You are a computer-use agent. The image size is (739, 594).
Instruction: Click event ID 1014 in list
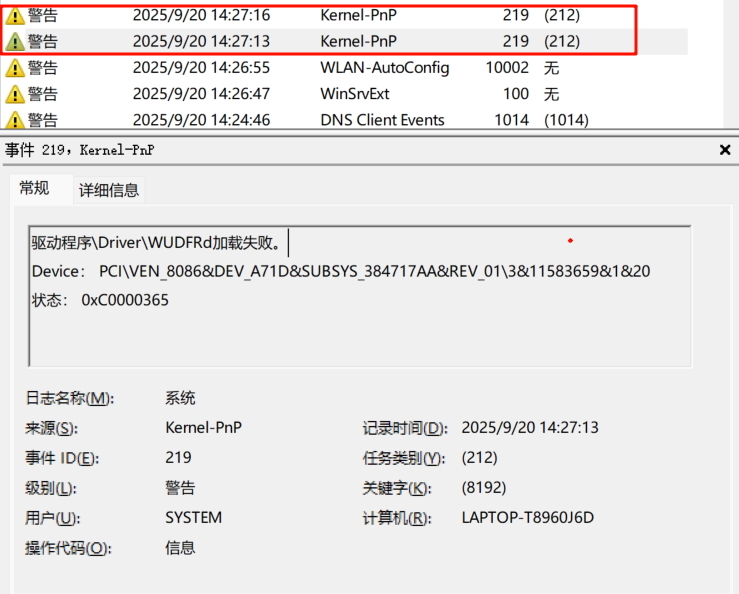click(x=511, y=120)
